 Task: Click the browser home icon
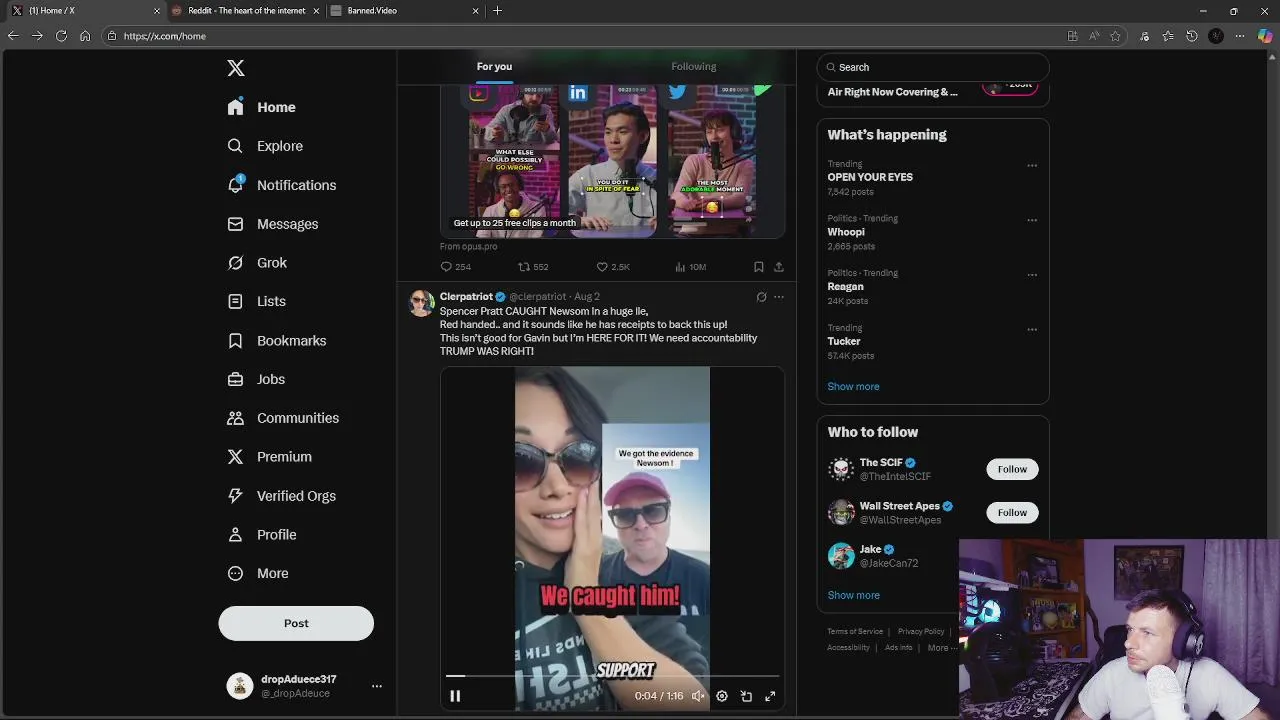point(85,36)
